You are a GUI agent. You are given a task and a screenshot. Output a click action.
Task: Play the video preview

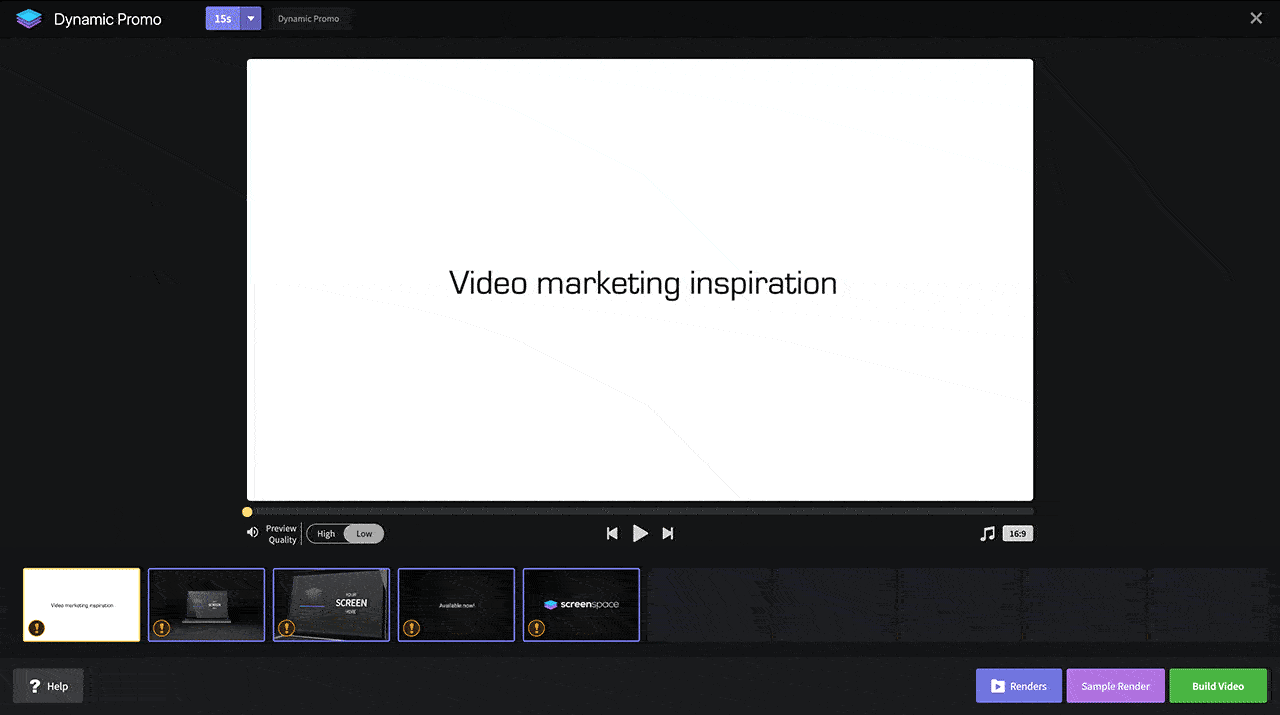pos(640,534)
